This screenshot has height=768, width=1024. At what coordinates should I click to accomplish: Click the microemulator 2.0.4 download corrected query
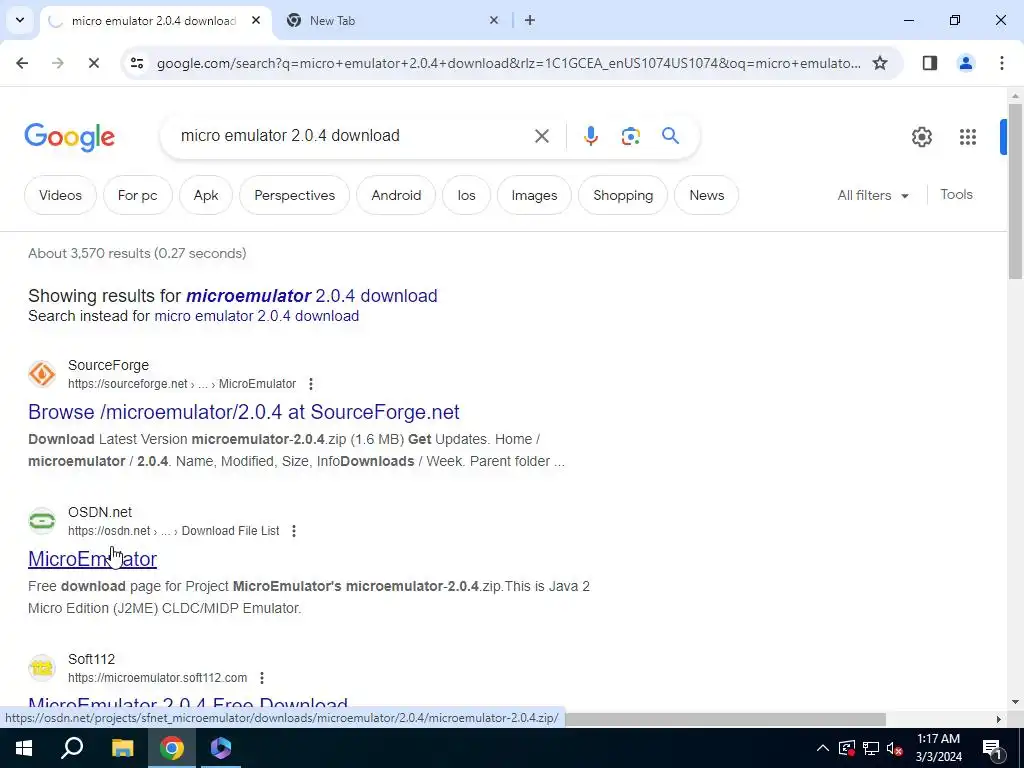point(312,296)
